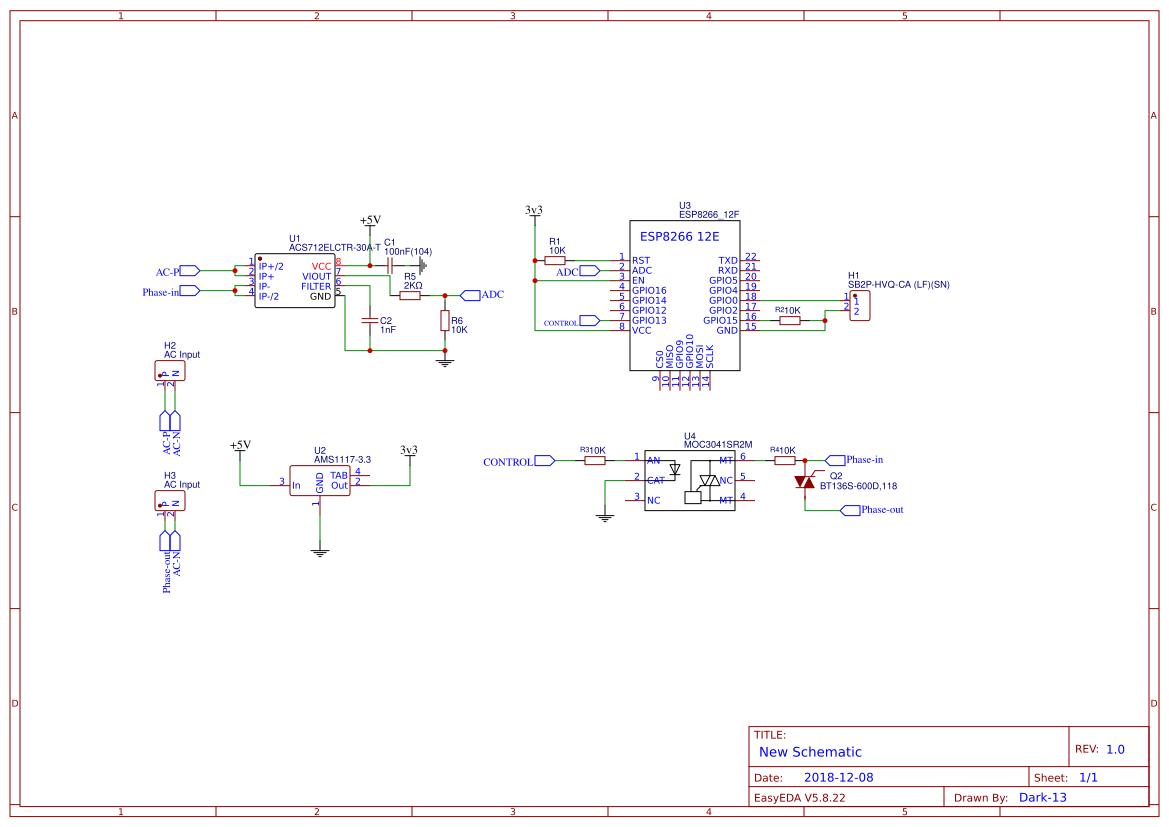The height and width of the screenshot is (827, 1169).
Task: Select the BT136S-600D triac Q2
Action: point(806,483)
